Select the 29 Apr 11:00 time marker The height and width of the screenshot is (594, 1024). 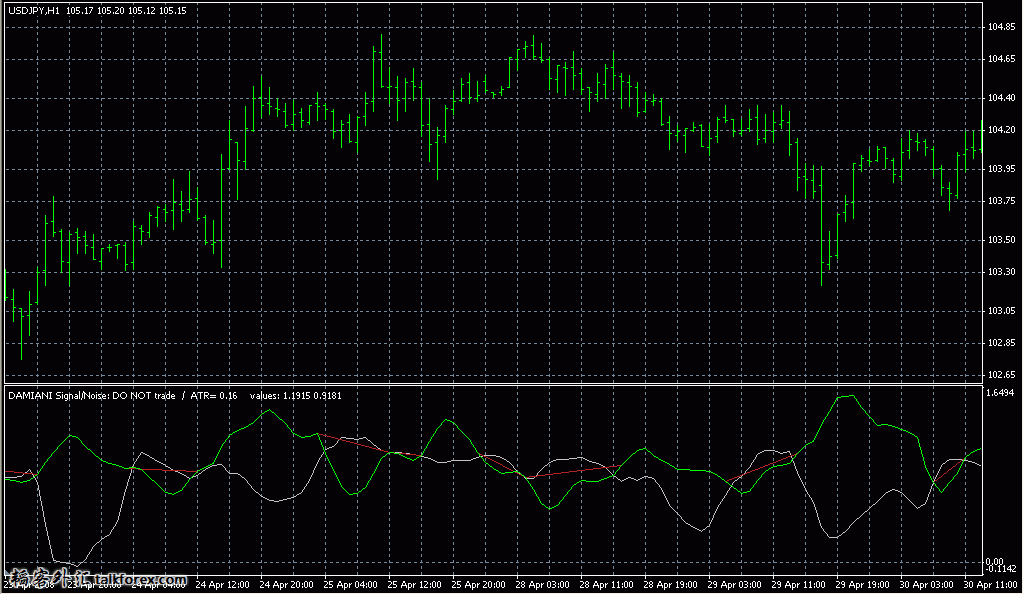(800, 584)
